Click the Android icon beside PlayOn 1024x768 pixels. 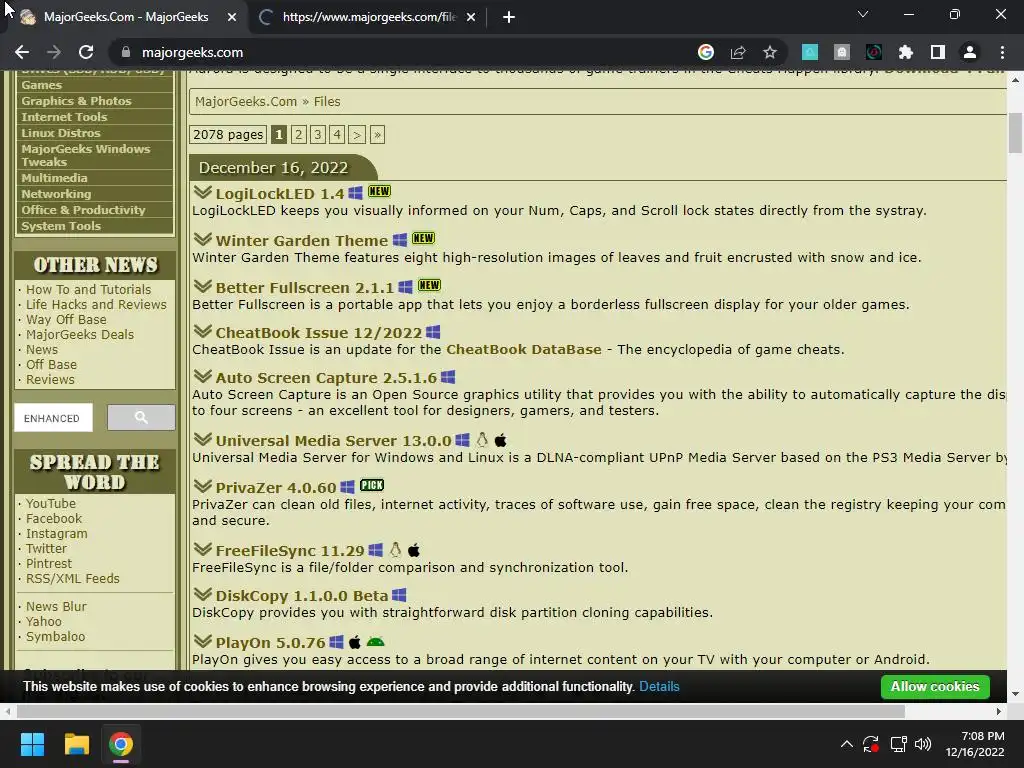[x=376, y=642]
